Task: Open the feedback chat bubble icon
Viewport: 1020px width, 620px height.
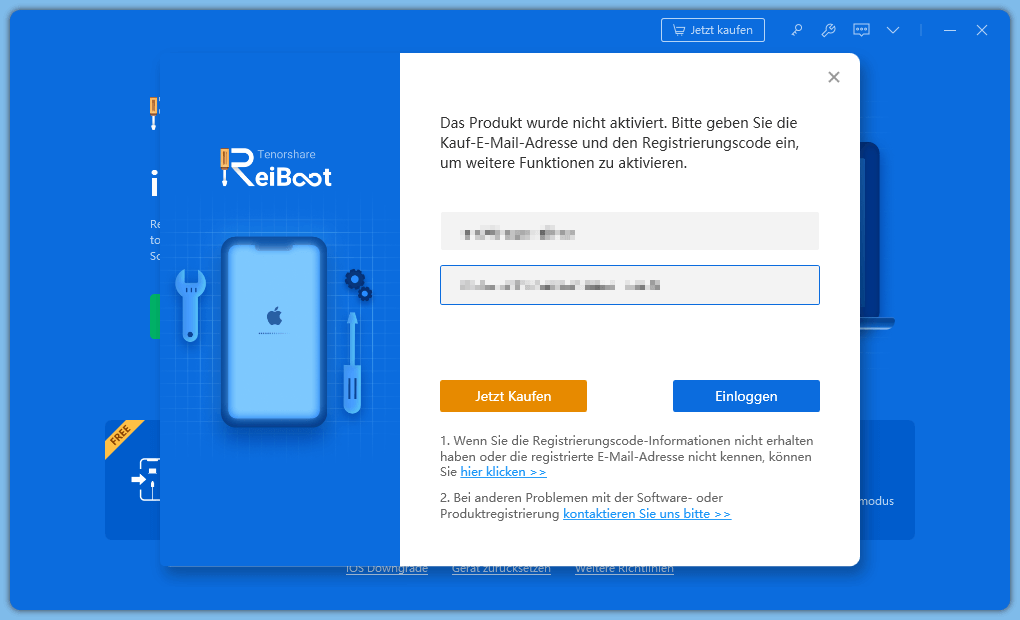Action: (861, 30)
